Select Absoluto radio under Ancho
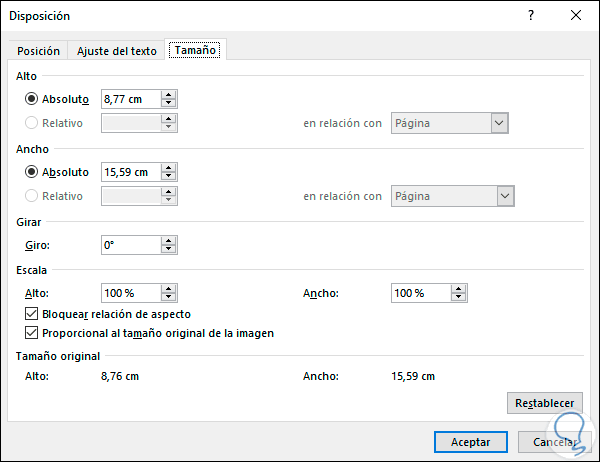Image resolution: width=600 pixels, height=462 pixels. coord(32,172)
